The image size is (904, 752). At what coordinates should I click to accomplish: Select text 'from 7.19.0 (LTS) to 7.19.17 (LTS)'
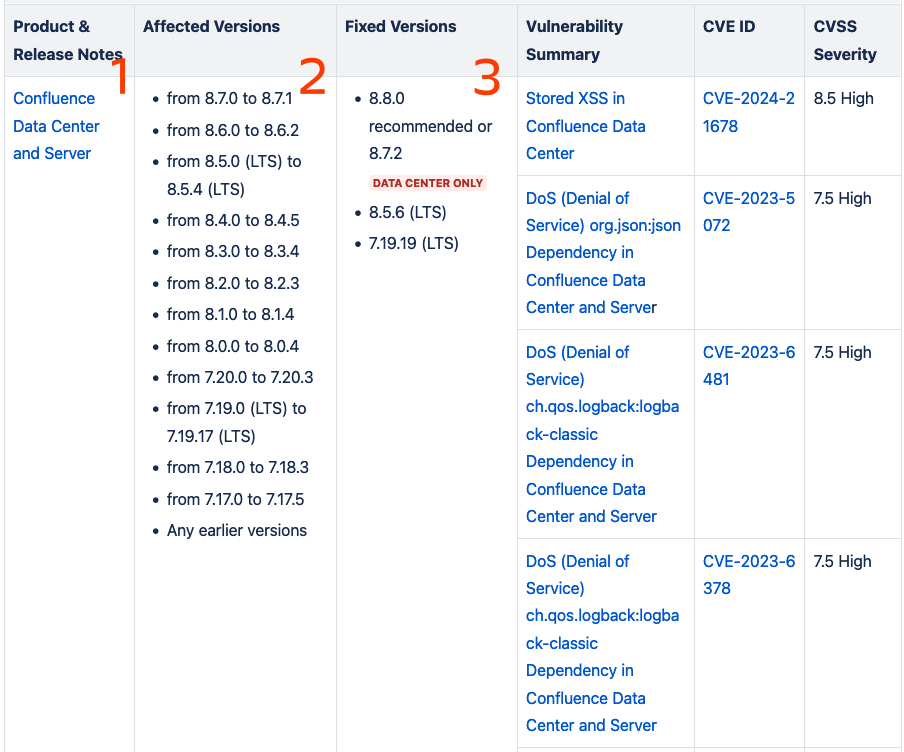[236, 422]
